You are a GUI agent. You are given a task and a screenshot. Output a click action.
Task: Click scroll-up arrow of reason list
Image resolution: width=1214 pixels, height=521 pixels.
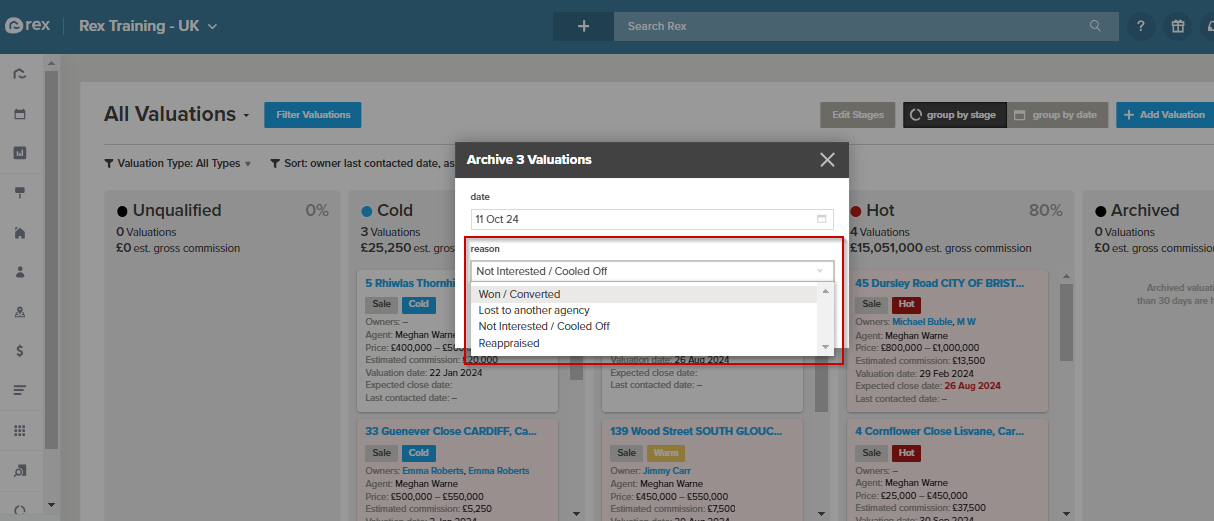click(825, 292)
